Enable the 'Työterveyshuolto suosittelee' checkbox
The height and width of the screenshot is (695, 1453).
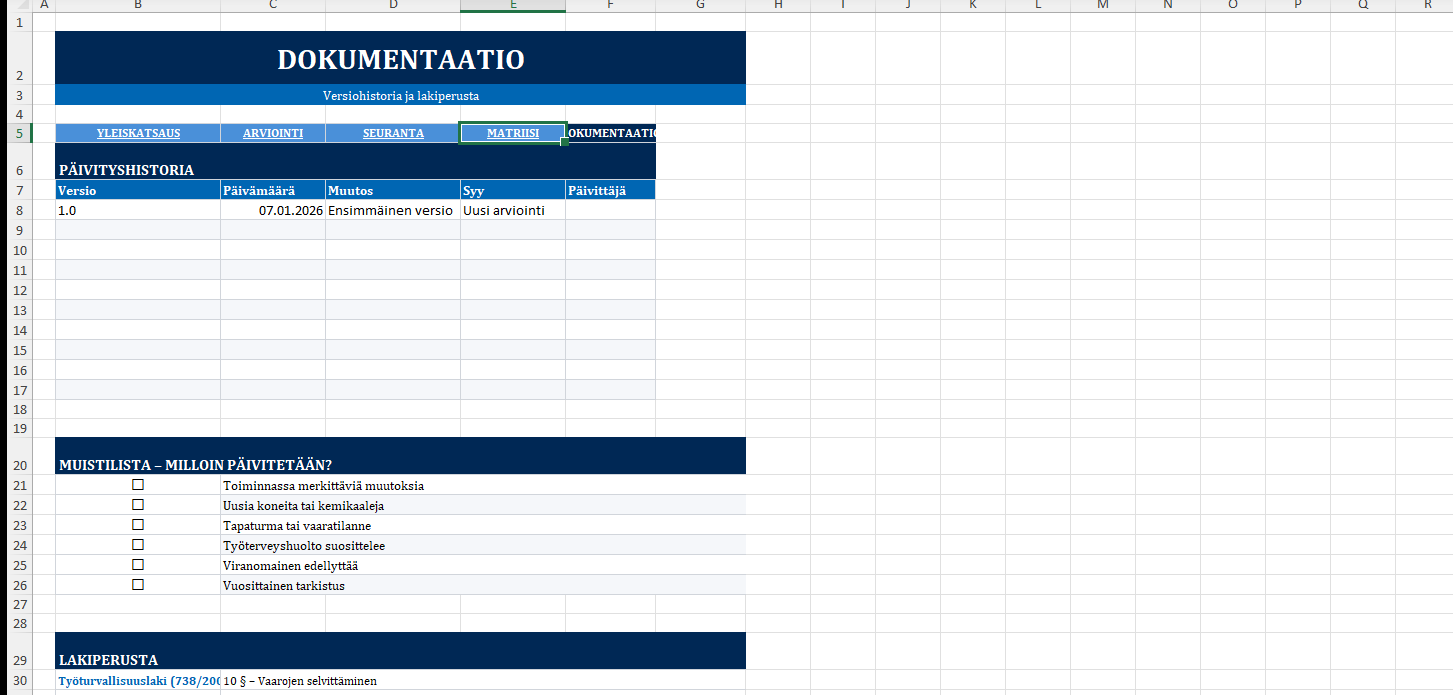(x=138, y=545)
